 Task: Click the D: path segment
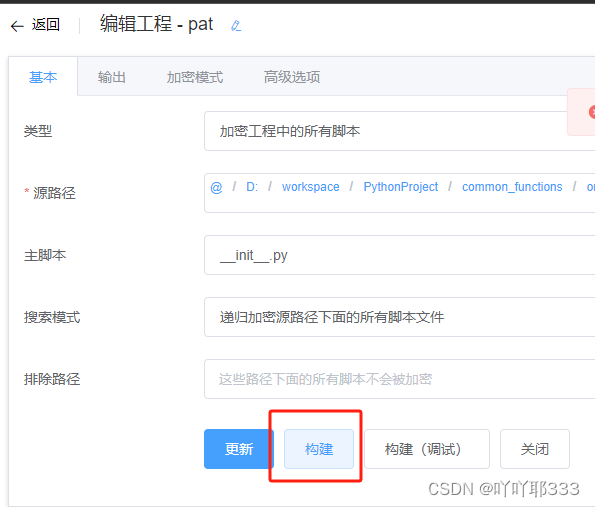pos(252,187)
